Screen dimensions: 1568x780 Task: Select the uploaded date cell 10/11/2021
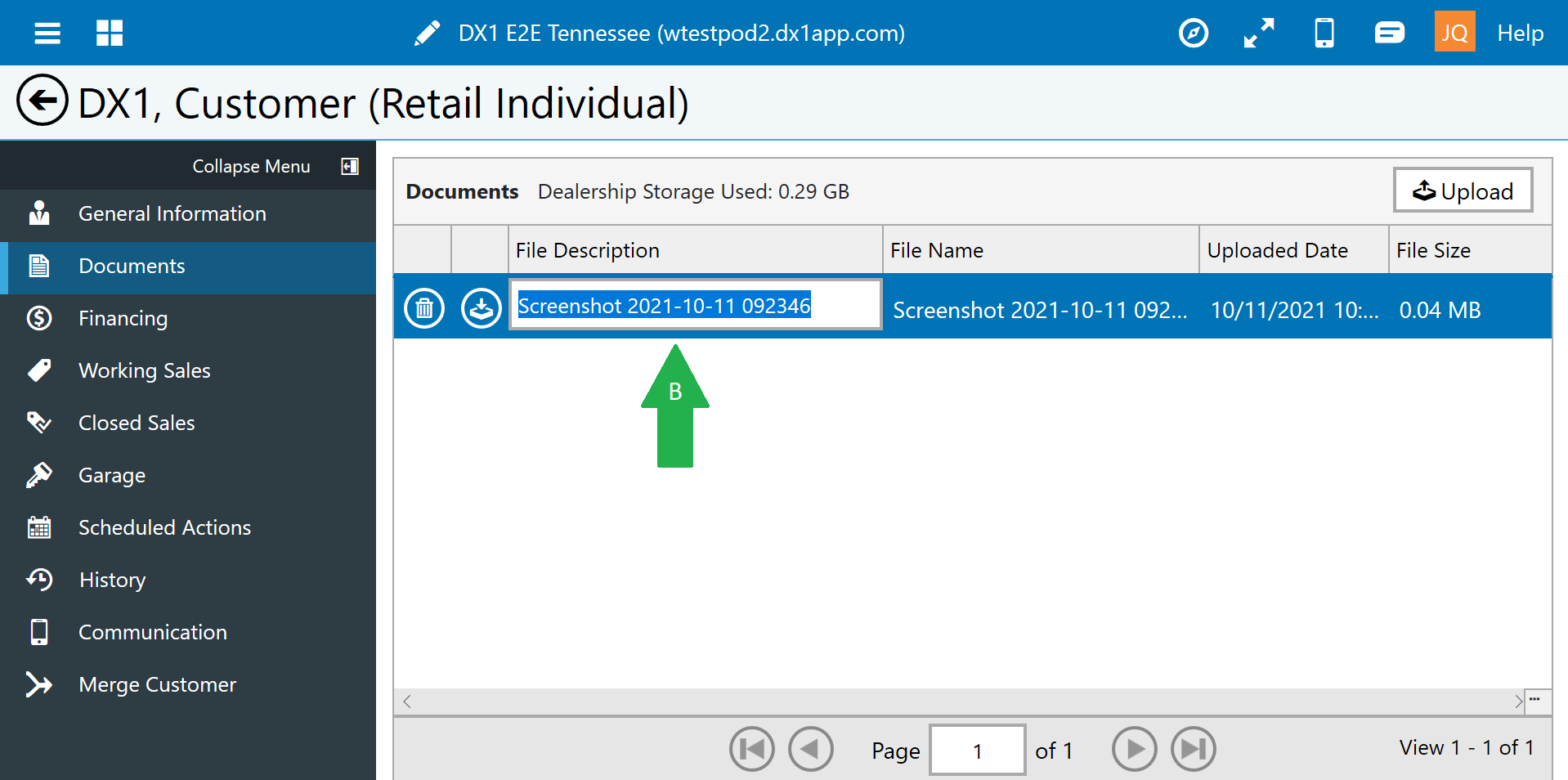click(1294, 310)
